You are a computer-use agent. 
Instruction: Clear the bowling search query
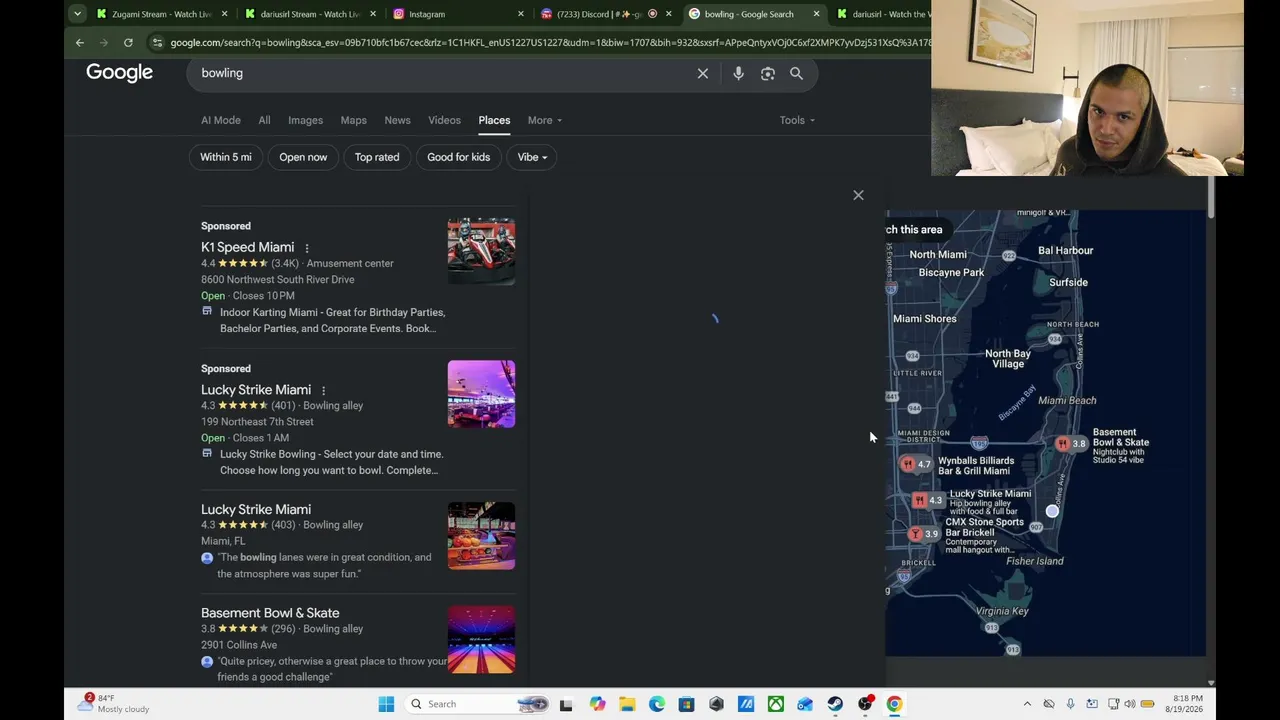pyautogui.click(x=703, y=73)
